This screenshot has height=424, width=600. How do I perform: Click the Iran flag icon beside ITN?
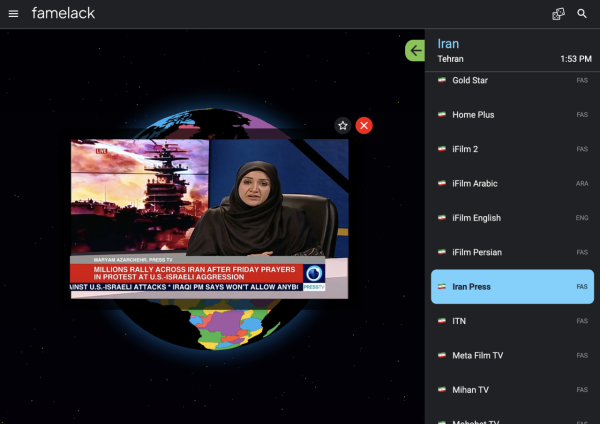click(441, 320)
